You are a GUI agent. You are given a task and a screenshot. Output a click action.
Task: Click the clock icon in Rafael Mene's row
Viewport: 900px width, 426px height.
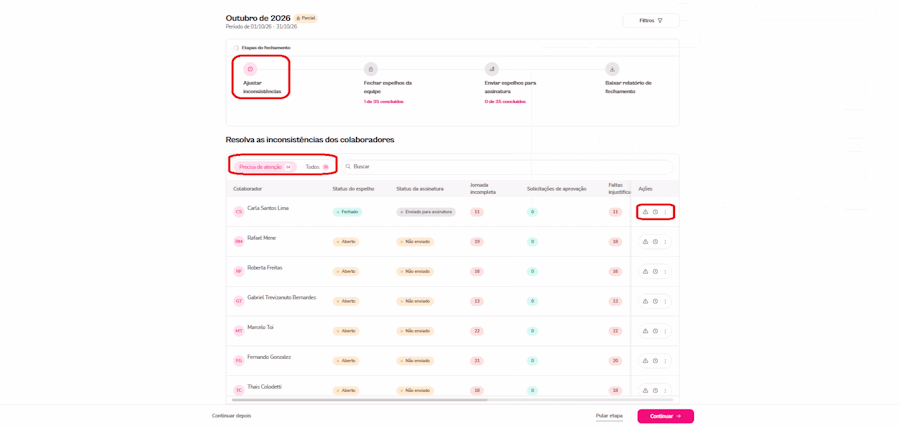tap(655, 242)
